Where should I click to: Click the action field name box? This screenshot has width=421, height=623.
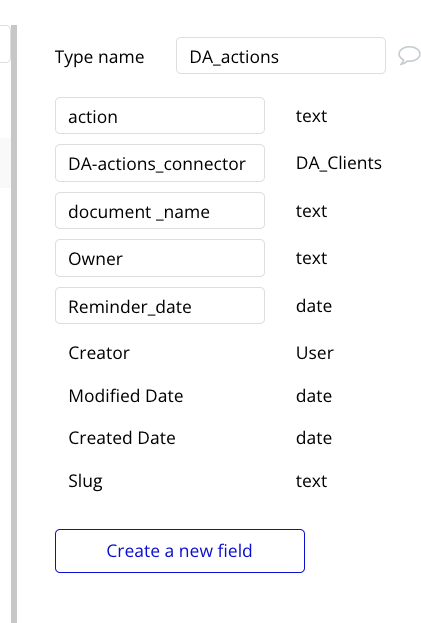click(x=160, y=116)
